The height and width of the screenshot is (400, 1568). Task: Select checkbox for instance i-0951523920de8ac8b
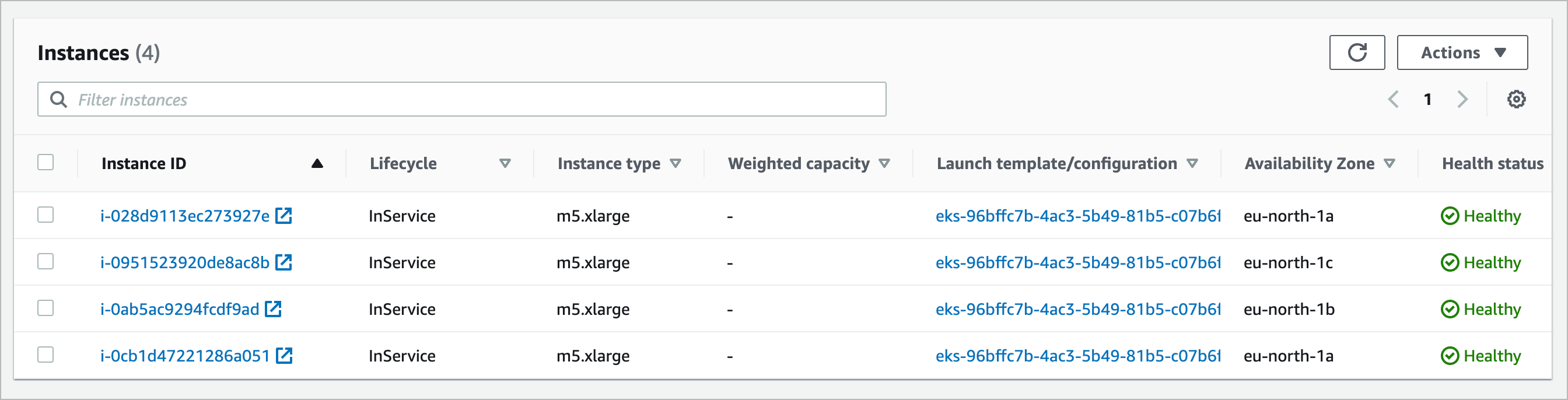coord(45,262)
